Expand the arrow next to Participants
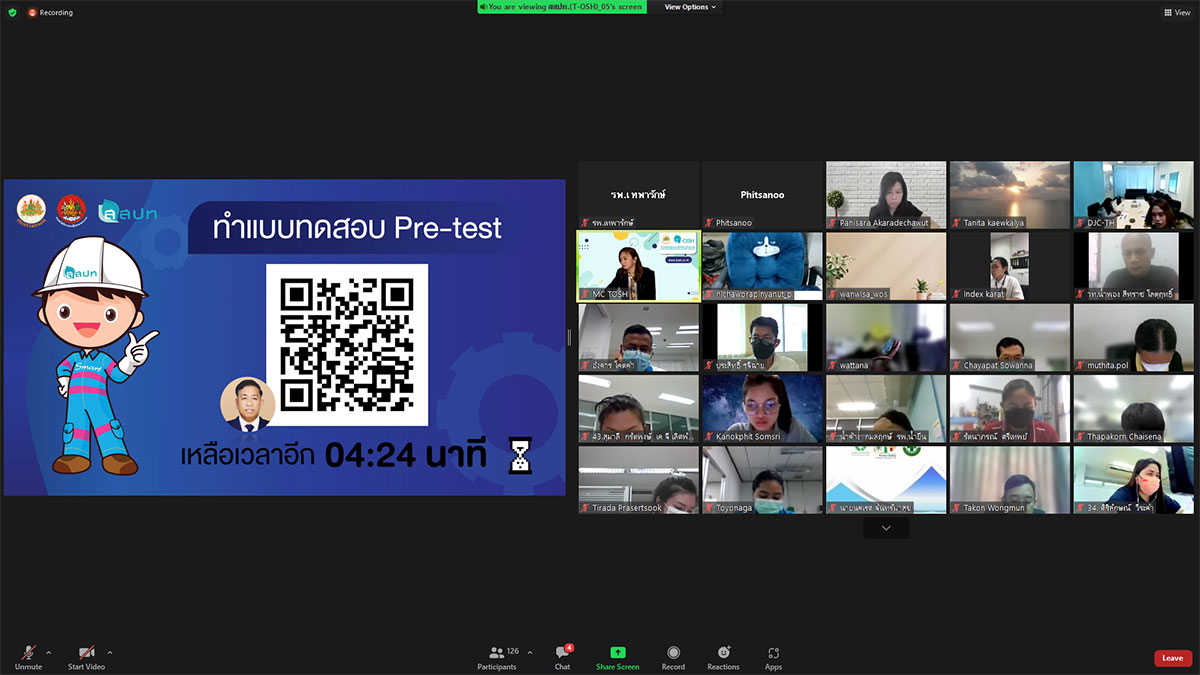Viewport: 1200px width, 675px height. 529,653
